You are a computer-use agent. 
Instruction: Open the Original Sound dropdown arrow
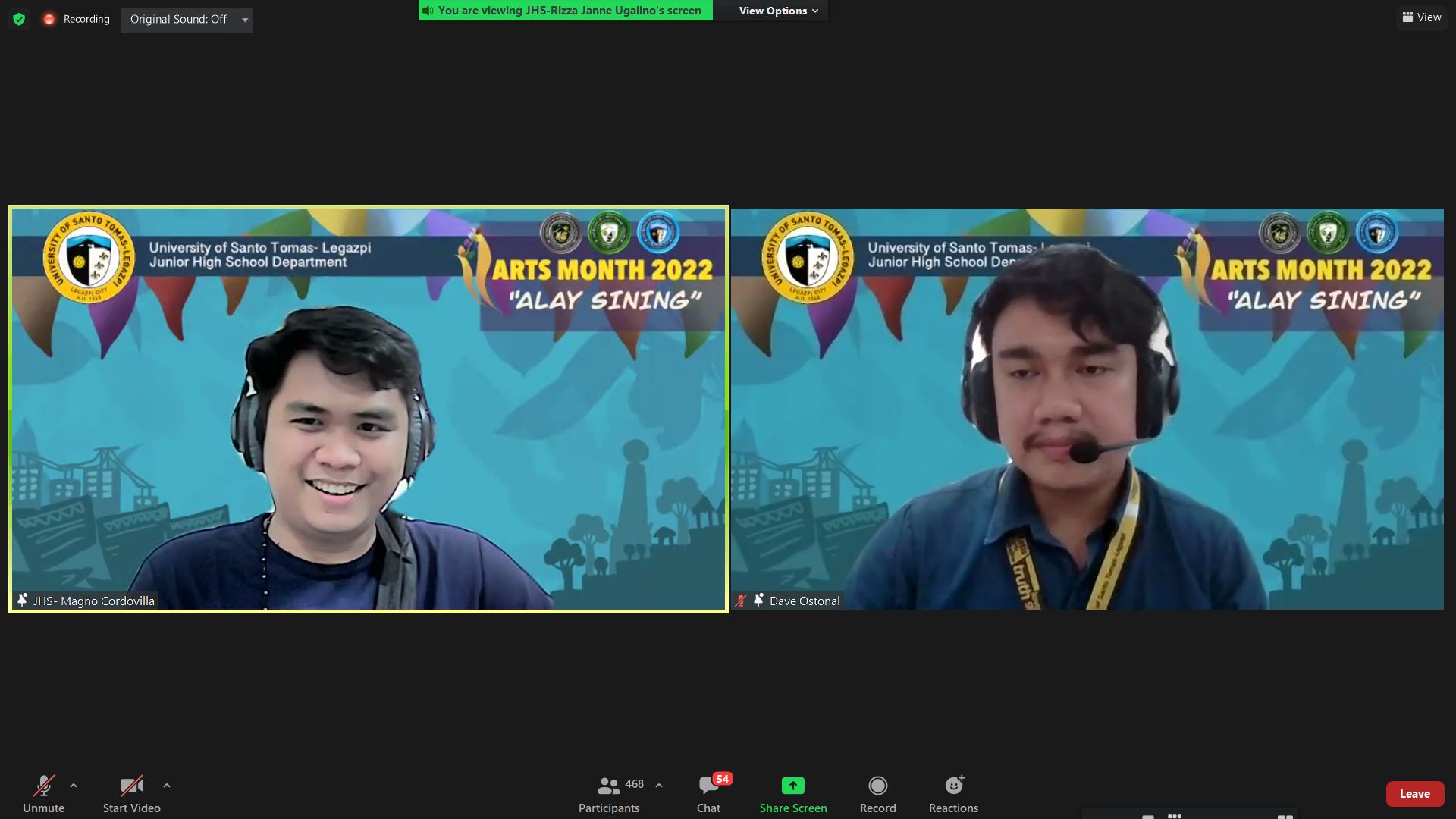[x=245, y=20]
